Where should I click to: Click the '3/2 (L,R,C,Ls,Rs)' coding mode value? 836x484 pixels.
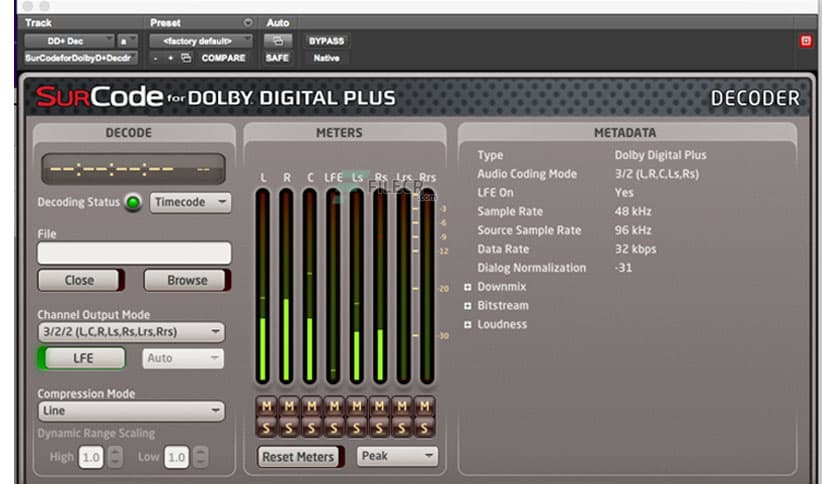[x=656, y=174]
